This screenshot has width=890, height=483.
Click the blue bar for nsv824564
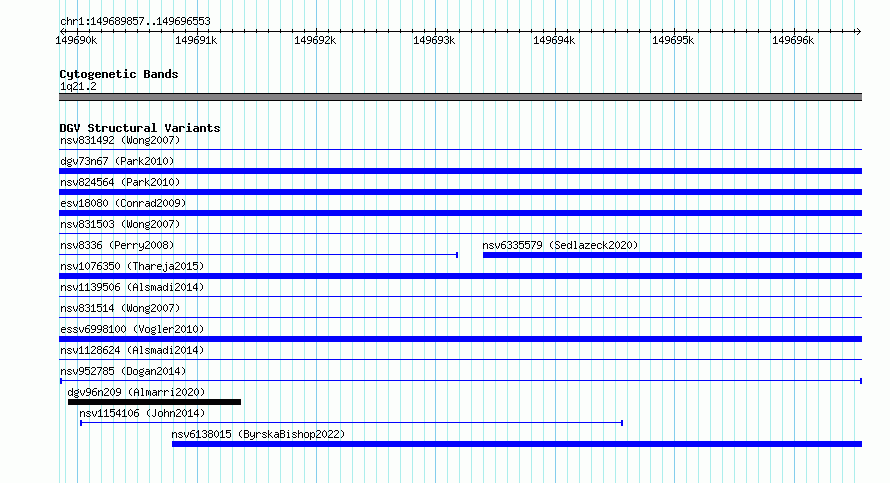460,192
